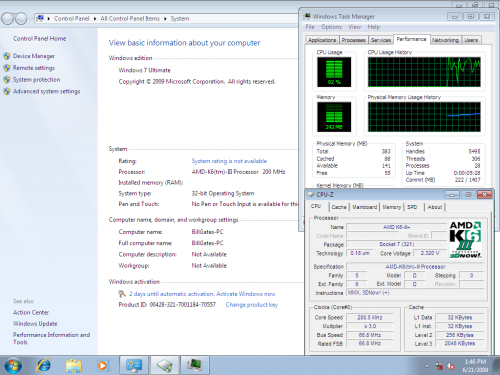This screenshot has width=500, height=375.
Task: Switch to Services tab in Task Manager
Action: [x=381, y=40]
